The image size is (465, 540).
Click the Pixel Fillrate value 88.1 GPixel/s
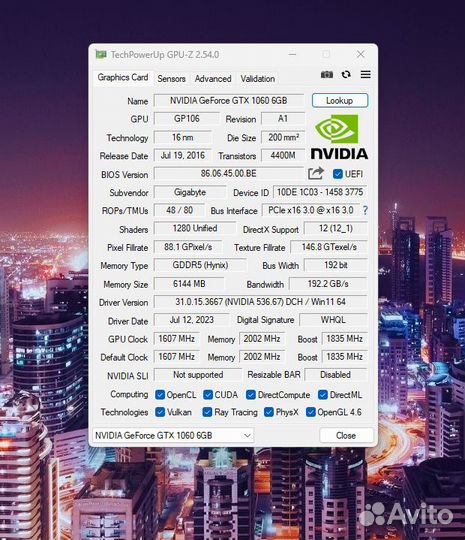pos(188,247)
